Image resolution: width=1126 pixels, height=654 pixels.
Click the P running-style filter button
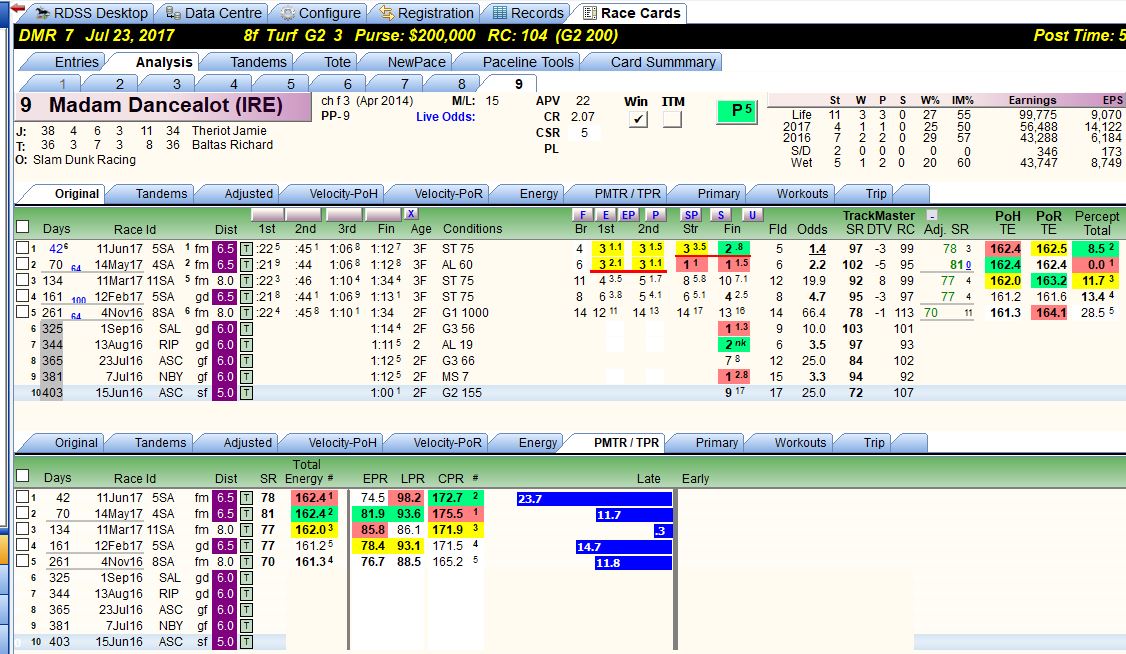654,215
